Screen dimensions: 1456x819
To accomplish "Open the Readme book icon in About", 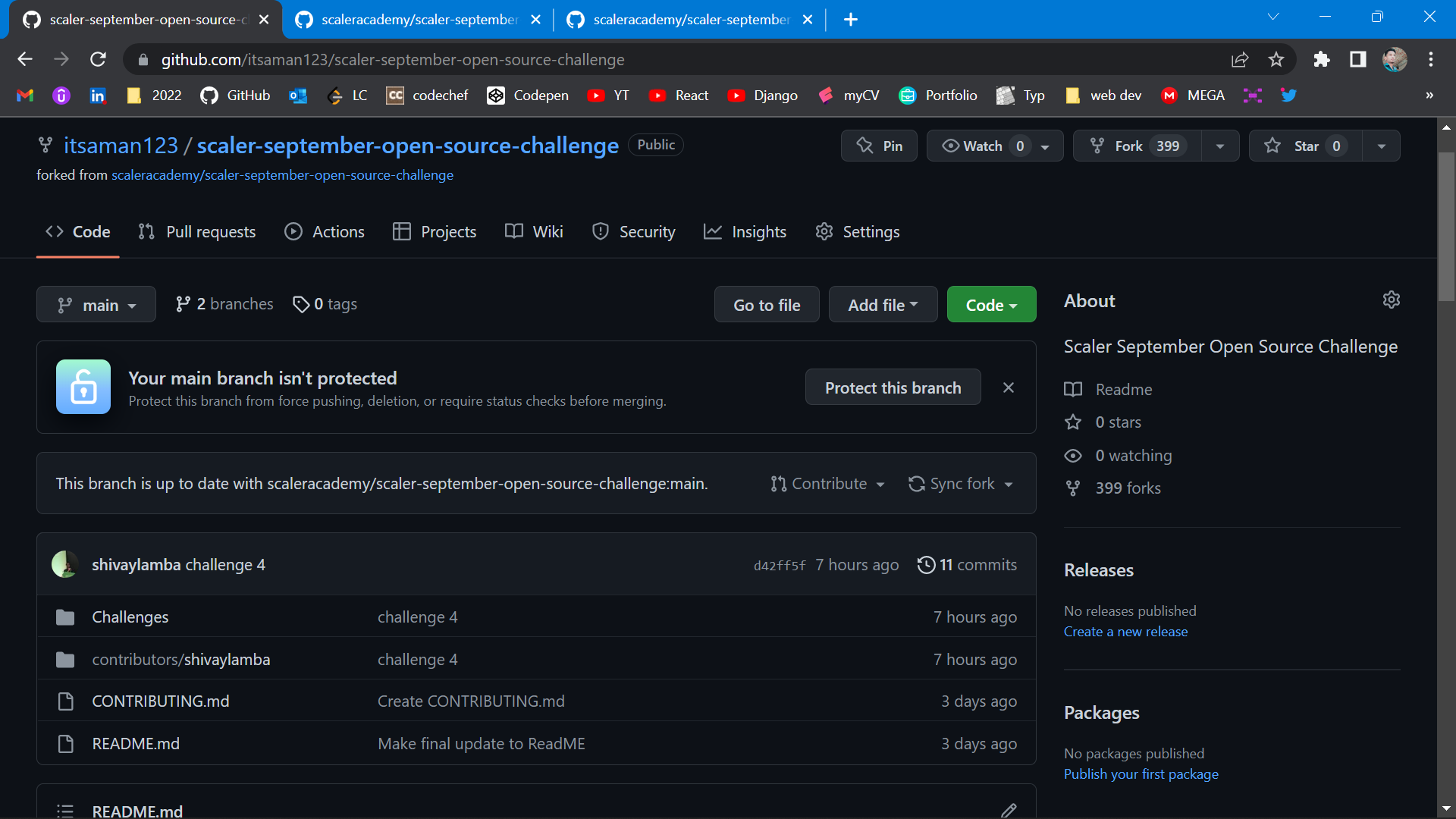I will (1073, 389).
